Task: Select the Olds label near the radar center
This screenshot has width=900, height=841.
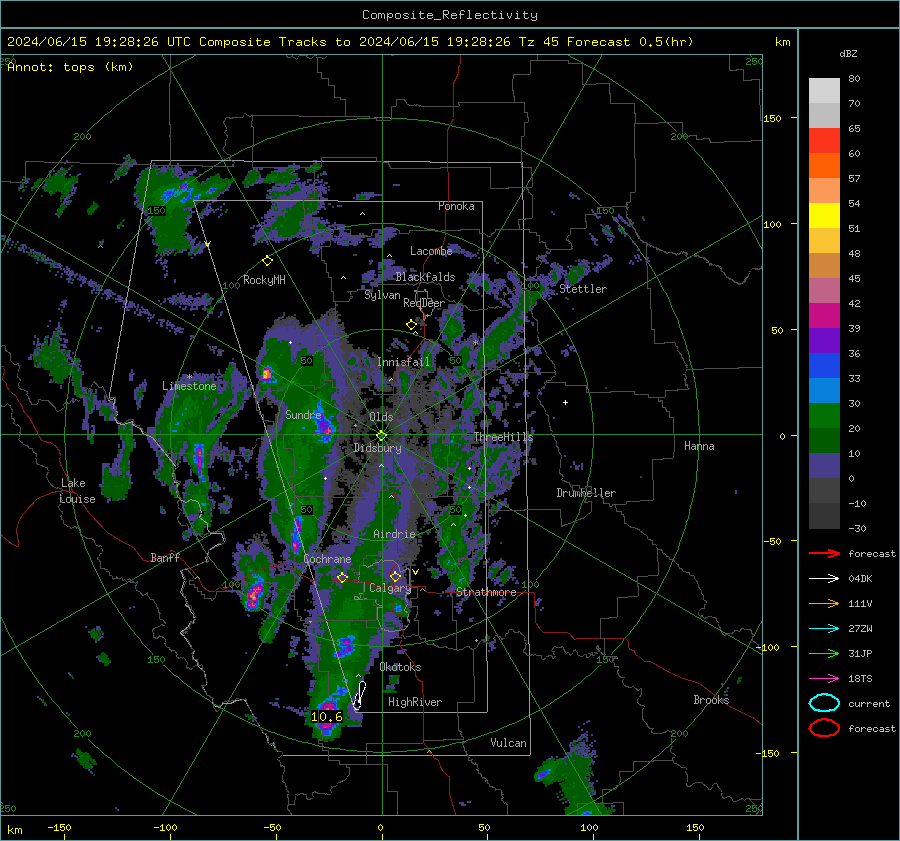Action: [381, 417]
